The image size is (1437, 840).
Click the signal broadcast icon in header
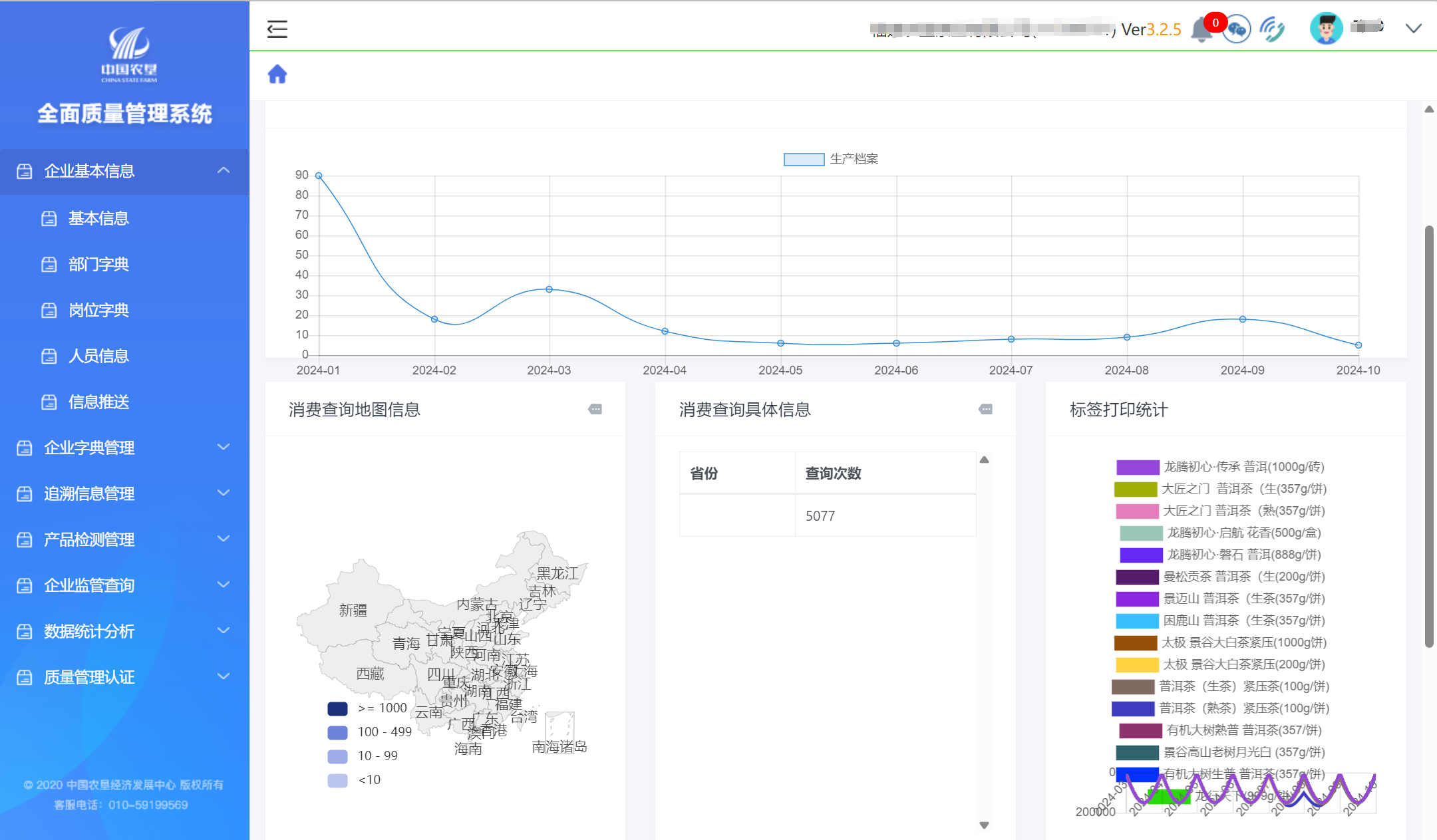point(1272,29)
